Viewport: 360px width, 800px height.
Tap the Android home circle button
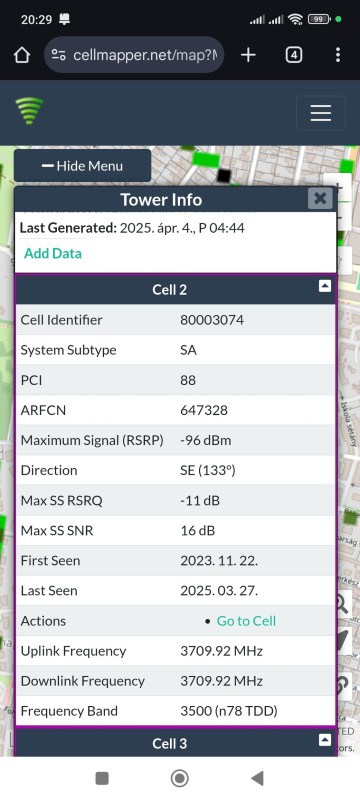tap(179, 778)
